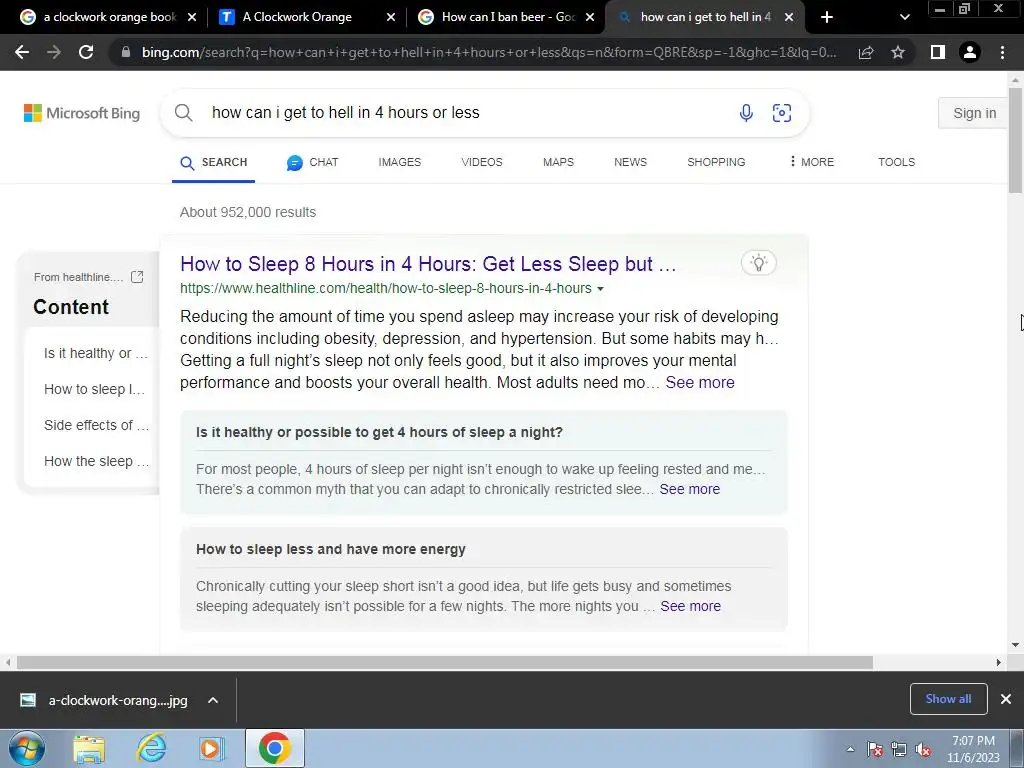The width and height of the screenshot is (1024, 768).
Task: Click 'See more' after main snippet
Action: [700, 383]
